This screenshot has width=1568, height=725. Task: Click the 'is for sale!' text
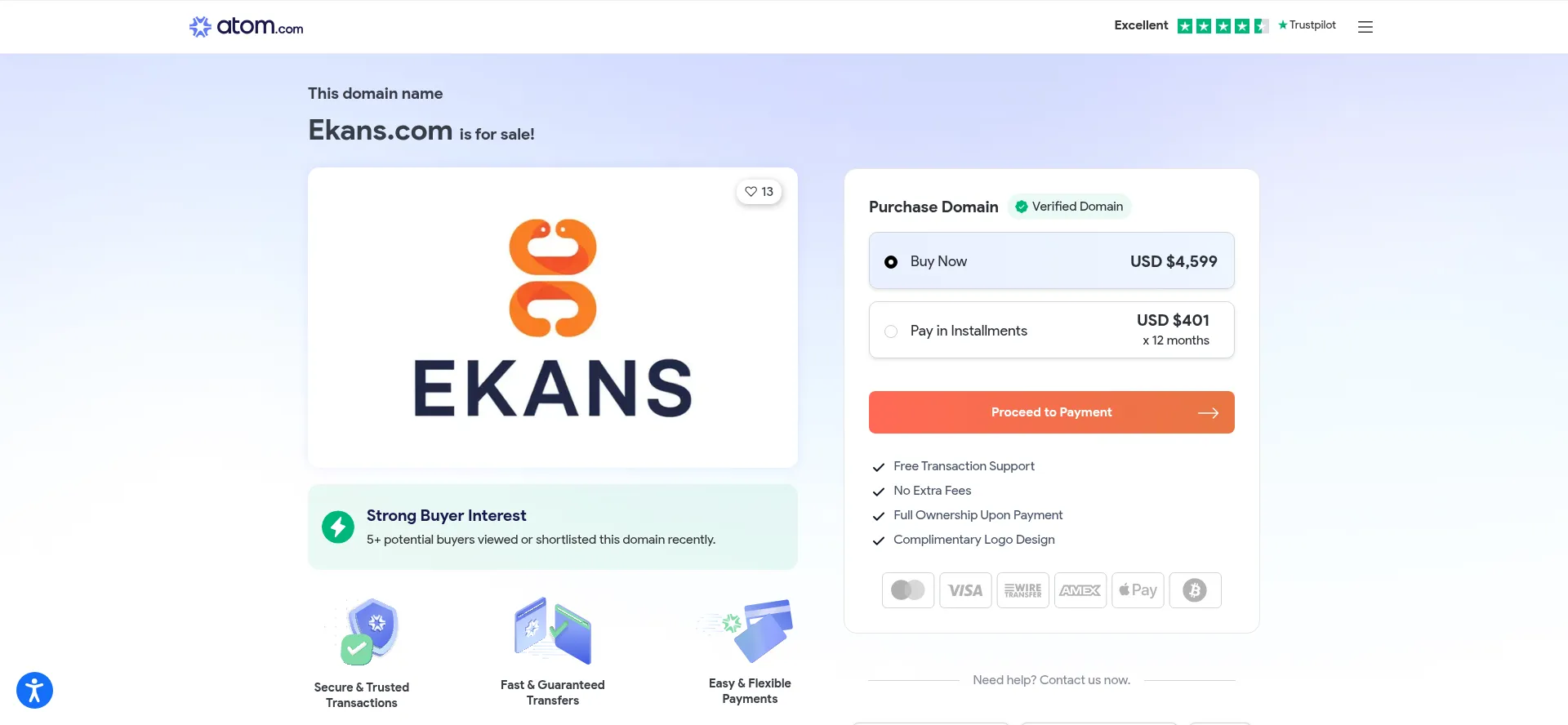[497, 135]
